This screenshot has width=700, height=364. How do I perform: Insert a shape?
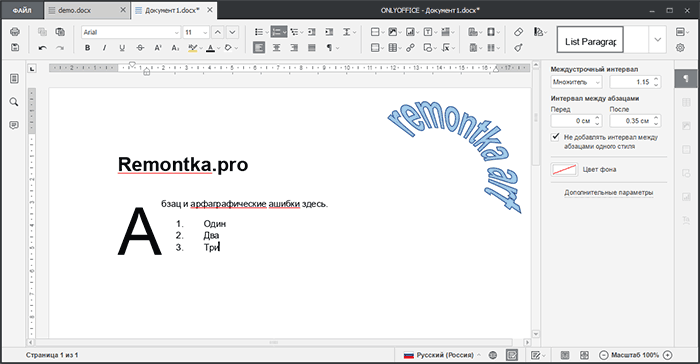click(x=428, y=48)
